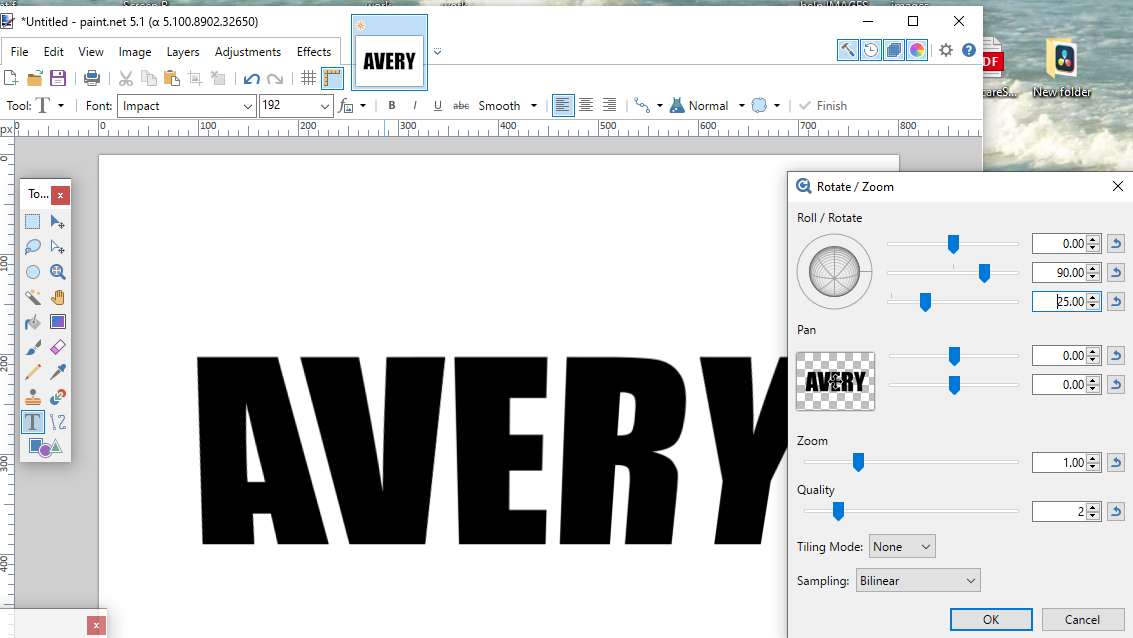Click the Print icon
The image size is (1133, 638).
coord(92,78)
